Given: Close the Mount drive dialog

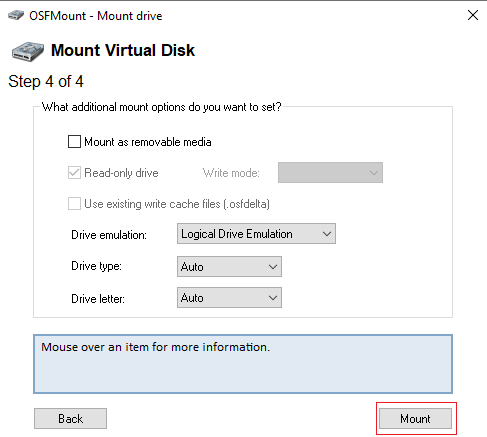Looking at the screenshot, I should point(473,15).
